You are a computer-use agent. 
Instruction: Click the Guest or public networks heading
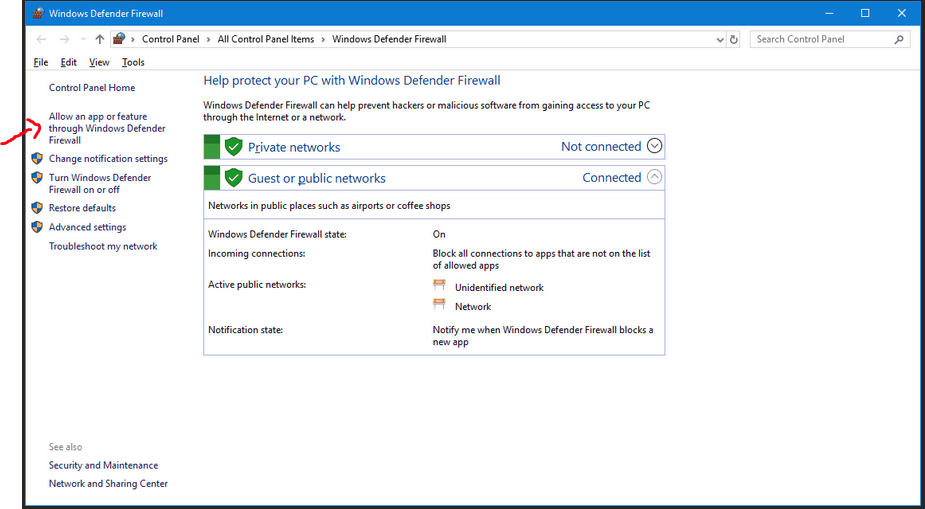(x=317, y=178)
